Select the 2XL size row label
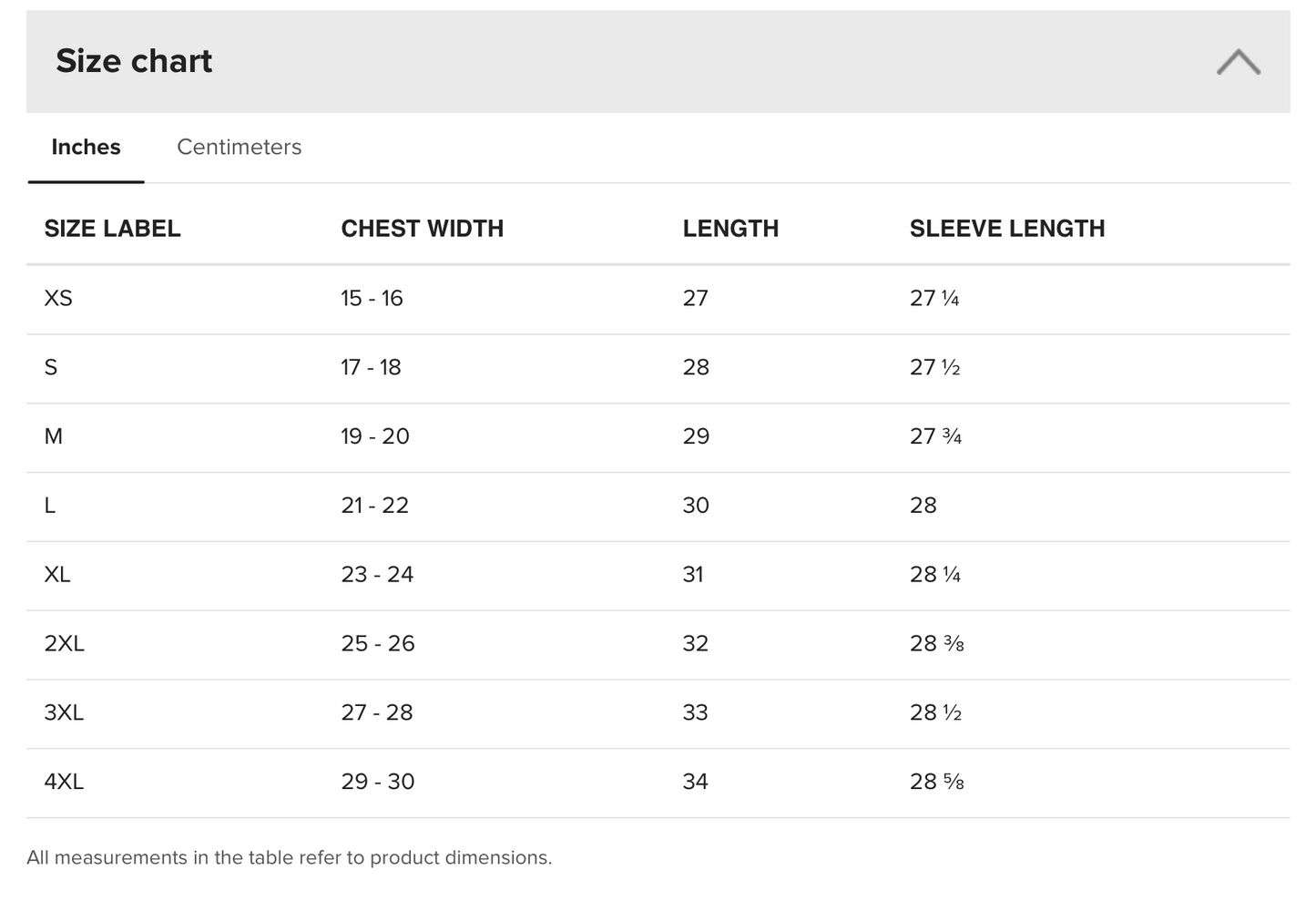The height and width of the screenshot is (911, 1316). 65,644
